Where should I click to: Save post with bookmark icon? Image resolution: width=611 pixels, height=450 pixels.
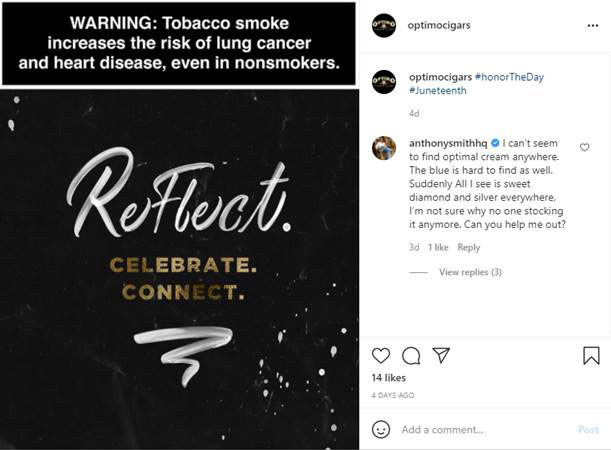coord(591,355)
